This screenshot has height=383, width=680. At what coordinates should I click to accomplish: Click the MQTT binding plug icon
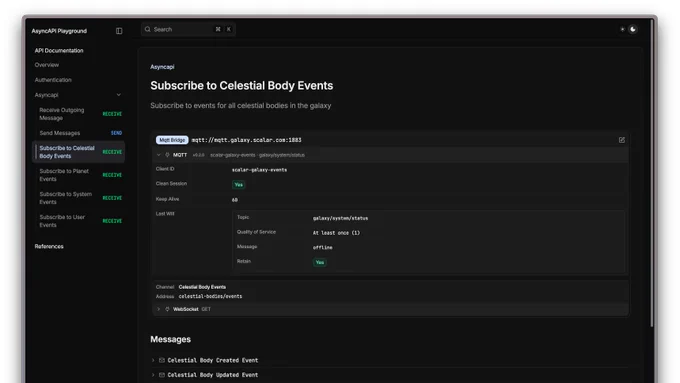coord(167,155)
